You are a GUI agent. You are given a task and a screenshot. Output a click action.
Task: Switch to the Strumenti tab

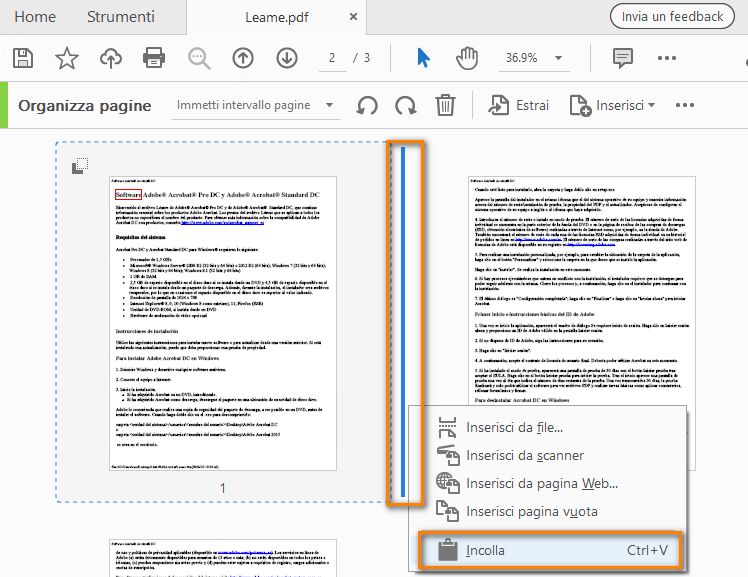pos(121,17)
